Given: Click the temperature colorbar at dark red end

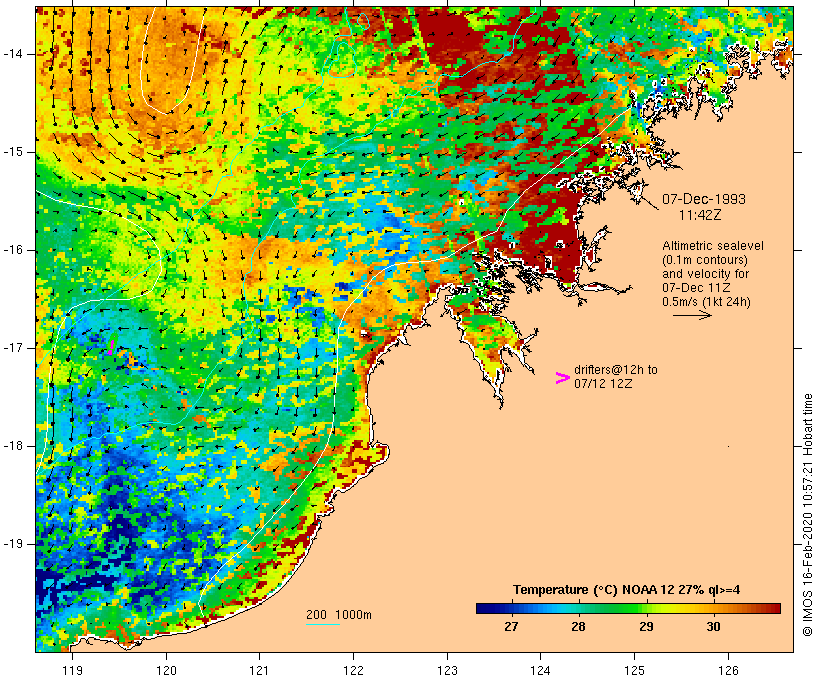Looking at the screenshot, I should point(773,608).
